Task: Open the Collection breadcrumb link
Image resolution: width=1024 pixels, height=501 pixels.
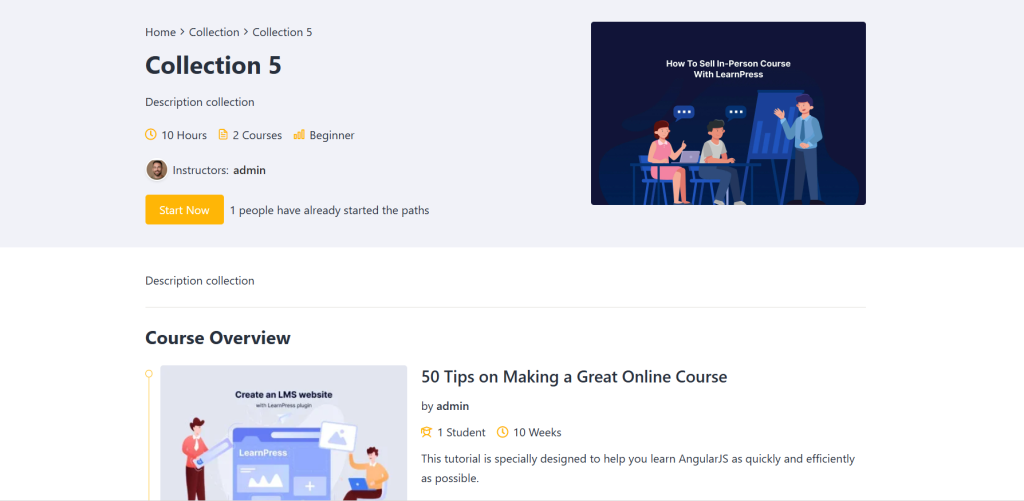Action: tap(214, 32)
